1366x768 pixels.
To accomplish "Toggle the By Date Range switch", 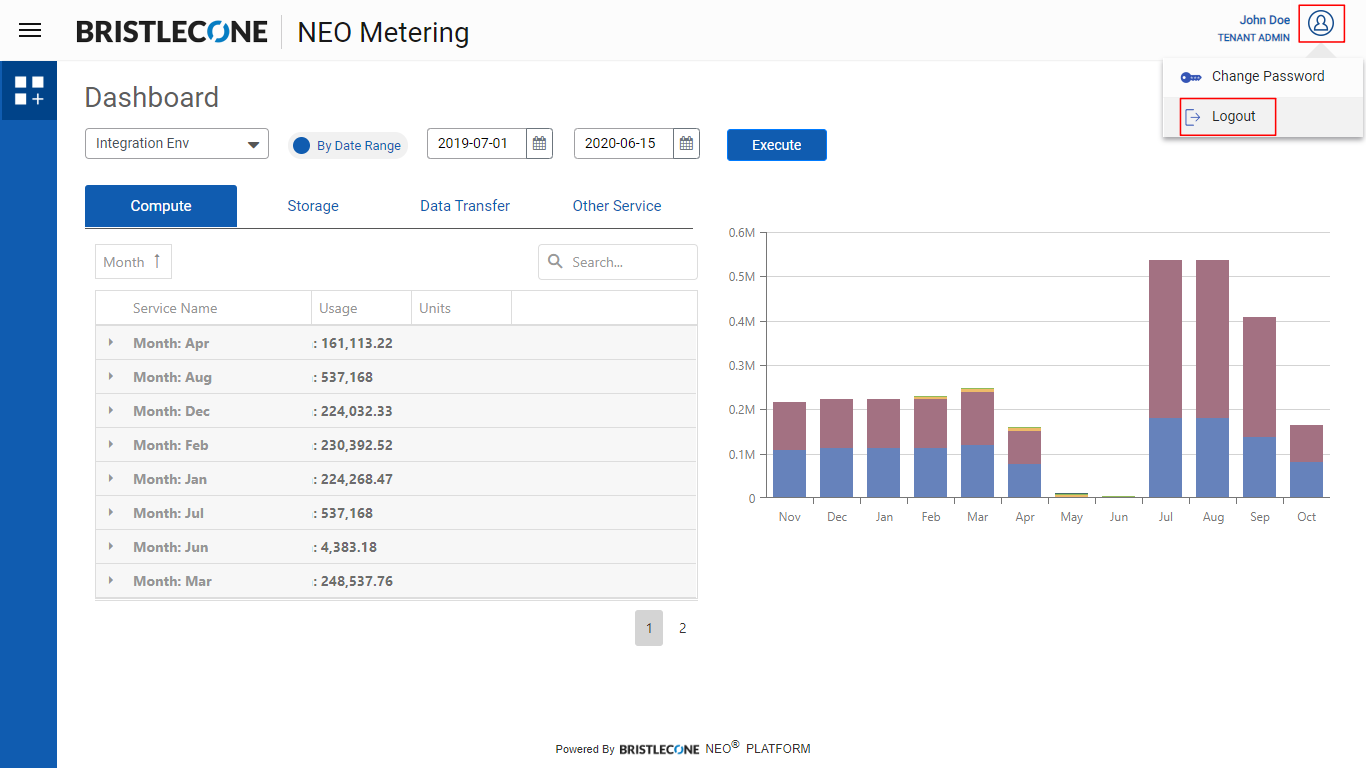I will pyautogui.click(x=302, y=146).
